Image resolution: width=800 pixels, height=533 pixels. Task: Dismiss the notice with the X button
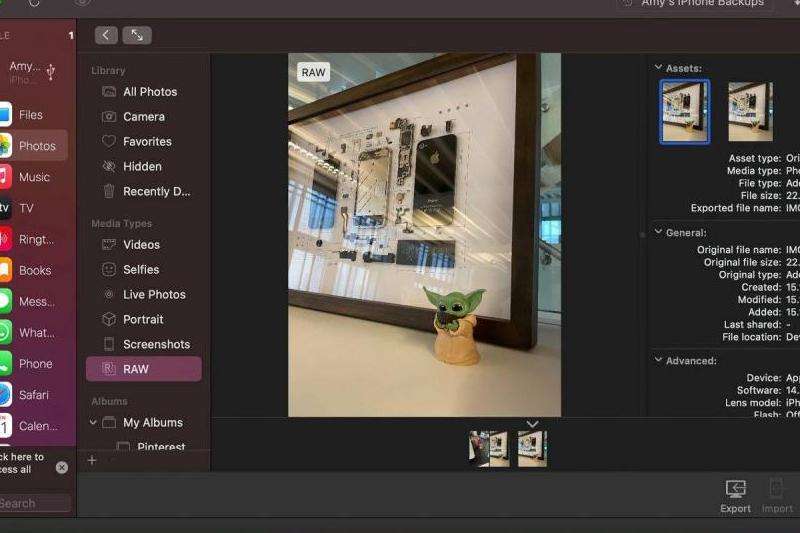62,468
